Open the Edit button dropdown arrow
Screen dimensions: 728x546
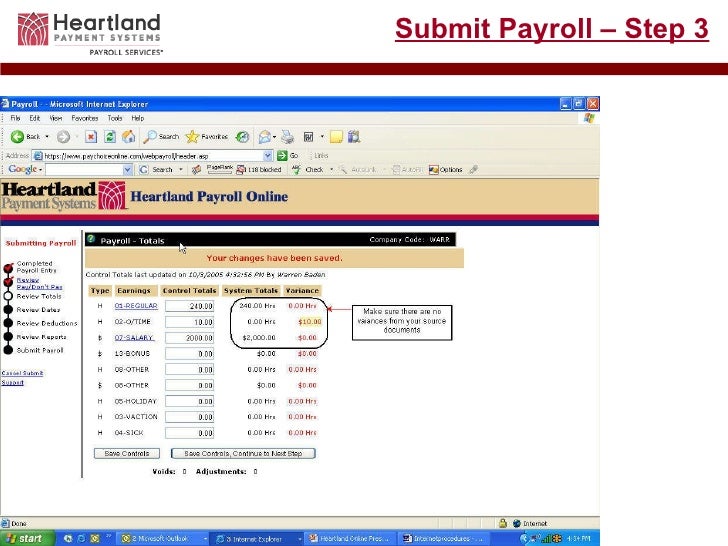(322, 136)
